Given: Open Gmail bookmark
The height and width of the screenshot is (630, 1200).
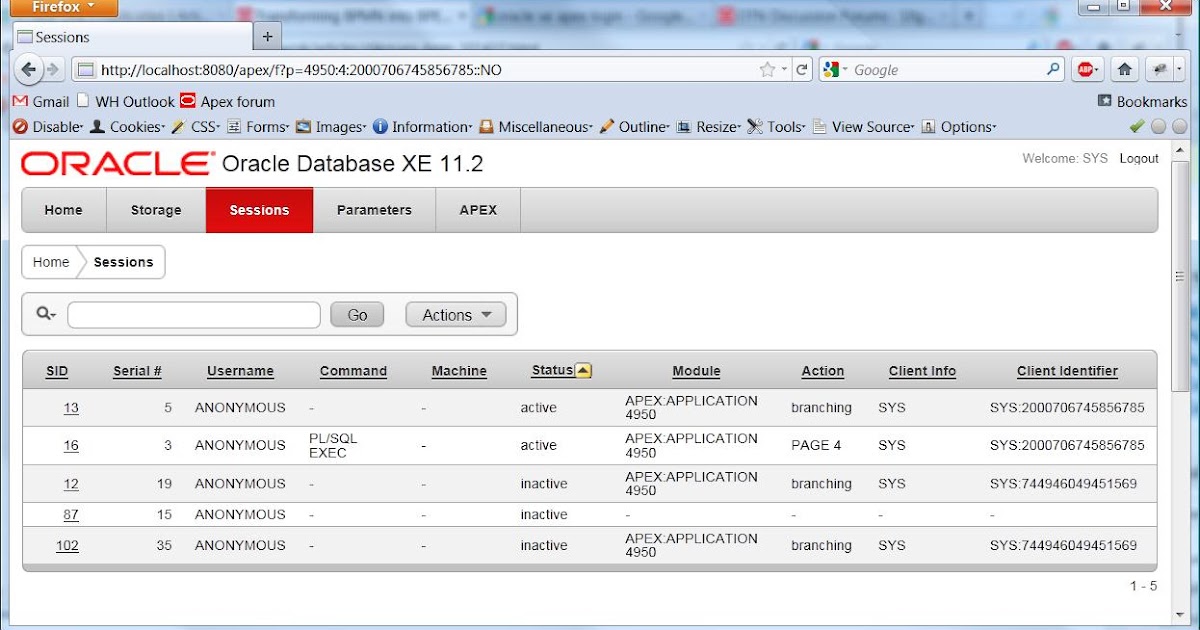Looking at the screenshot, I should tap(41, 101).
